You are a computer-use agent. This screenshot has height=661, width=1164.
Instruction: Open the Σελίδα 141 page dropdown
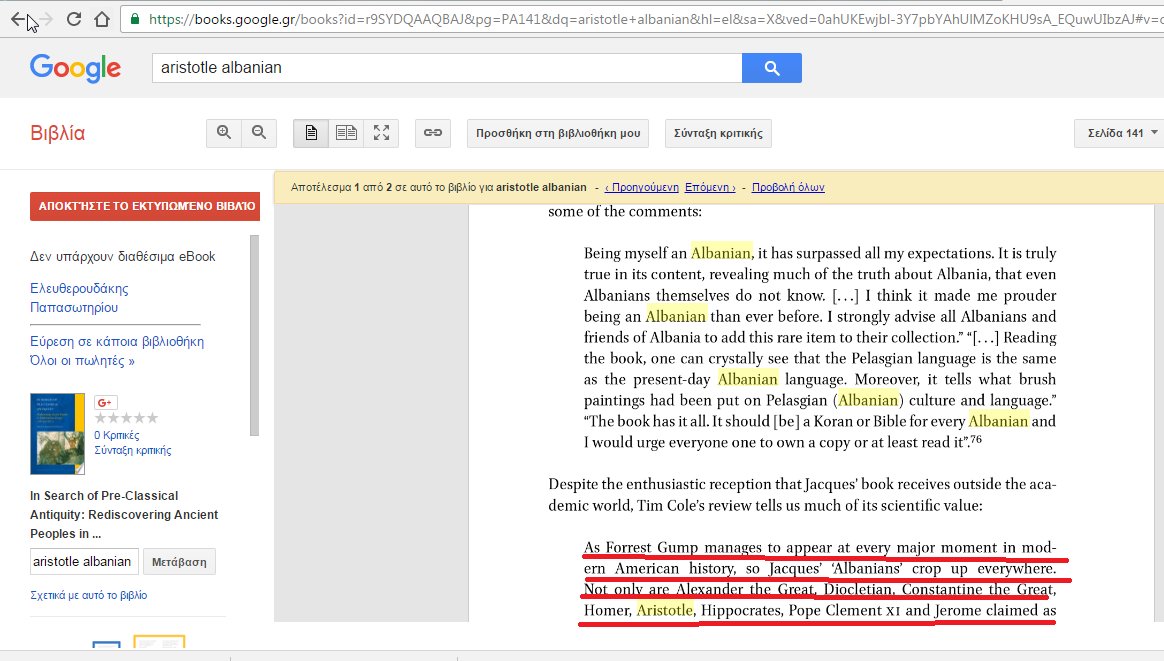click(1119, 133)
